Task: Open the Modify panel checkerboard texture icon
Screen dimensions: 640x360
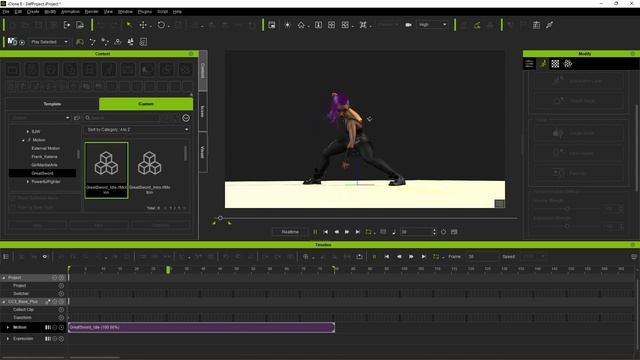Action: [x=555, y=64]
